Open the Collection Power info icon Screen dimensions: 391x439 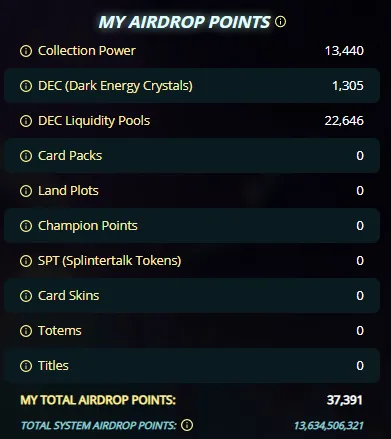26,51
